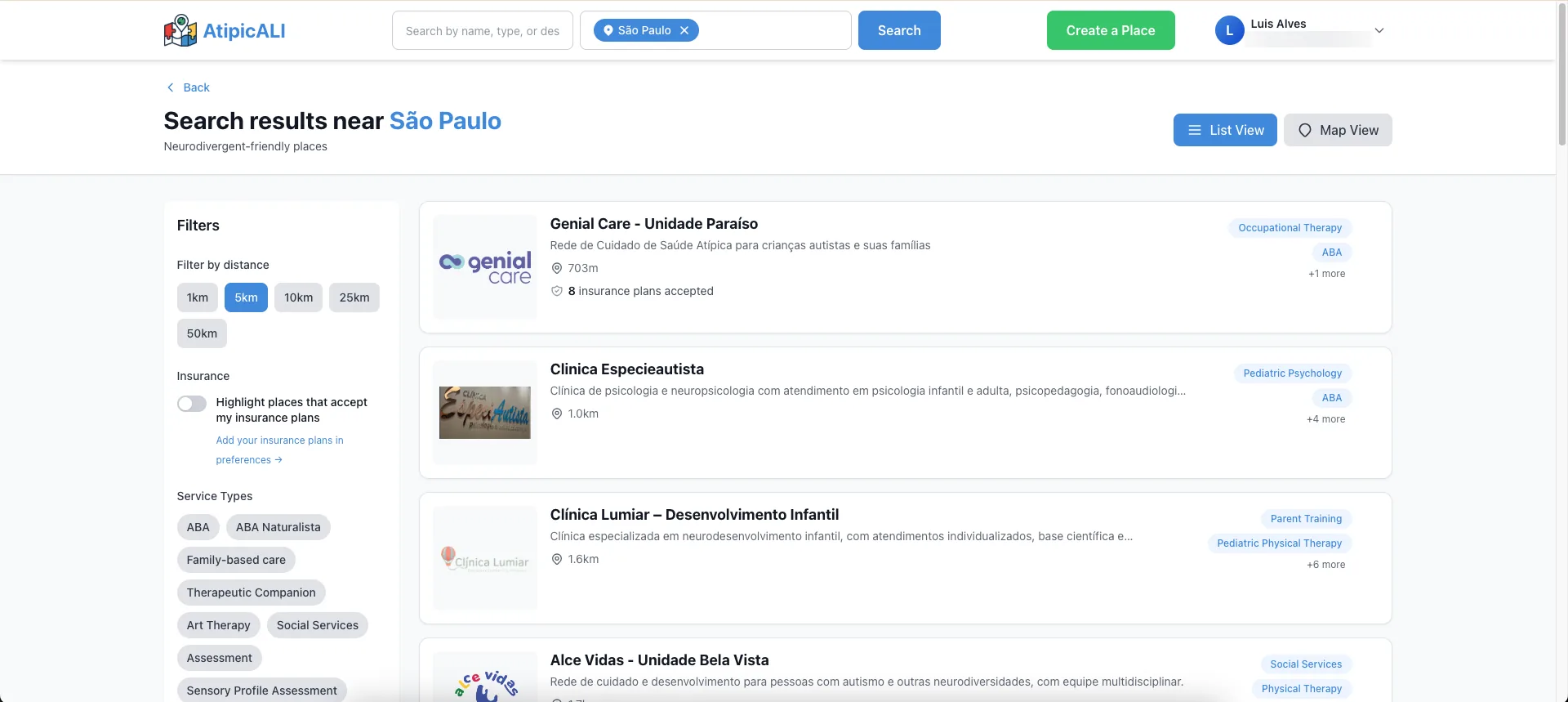Screen dimensions: 1568x702
Task: Filter by Art Therapy service type
Action: click(x=219, y=625)
